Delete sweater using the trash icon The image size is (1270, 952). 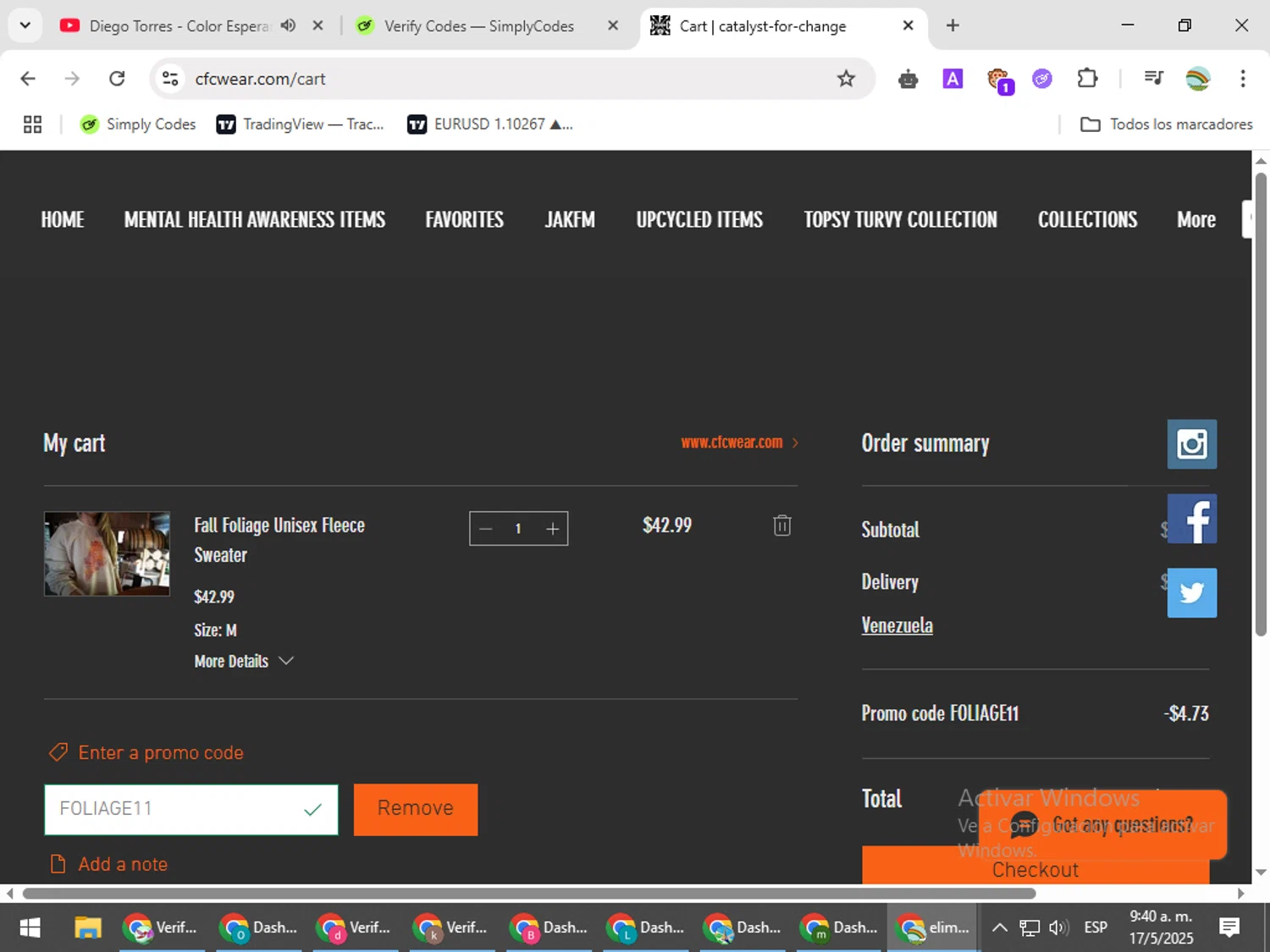click(782, 526)
